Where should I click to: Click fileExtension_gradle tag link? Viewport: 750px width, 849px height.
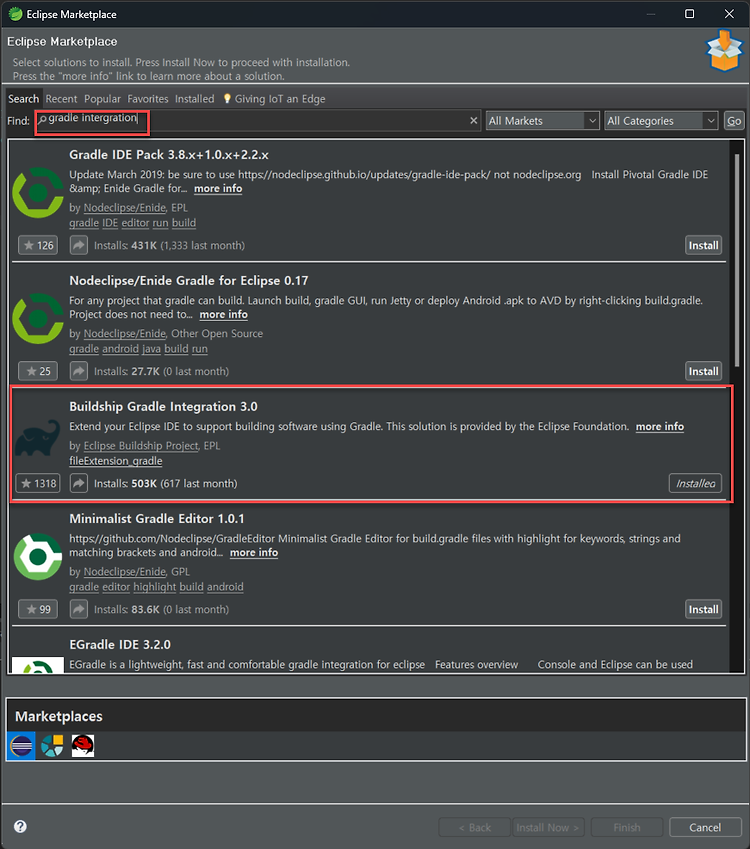pos(116,461)
